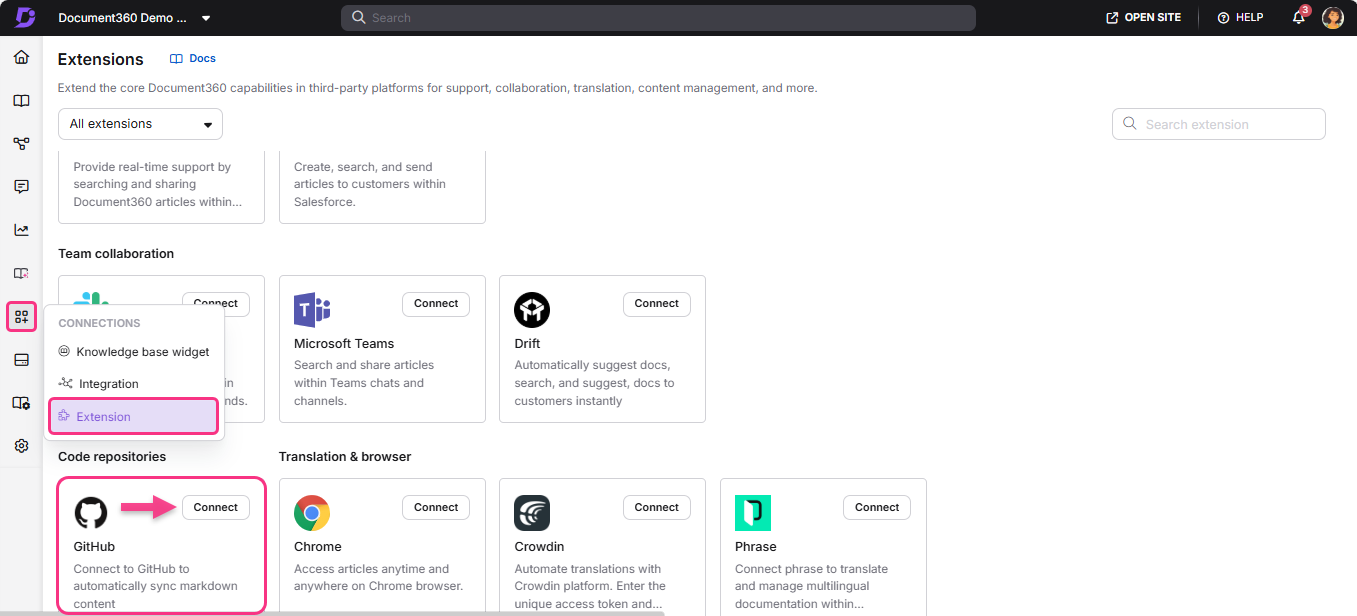Open the Localization icon above Settings
Image resolution: width=1357 pixels, height=616 pixels.
click(21, 402)
